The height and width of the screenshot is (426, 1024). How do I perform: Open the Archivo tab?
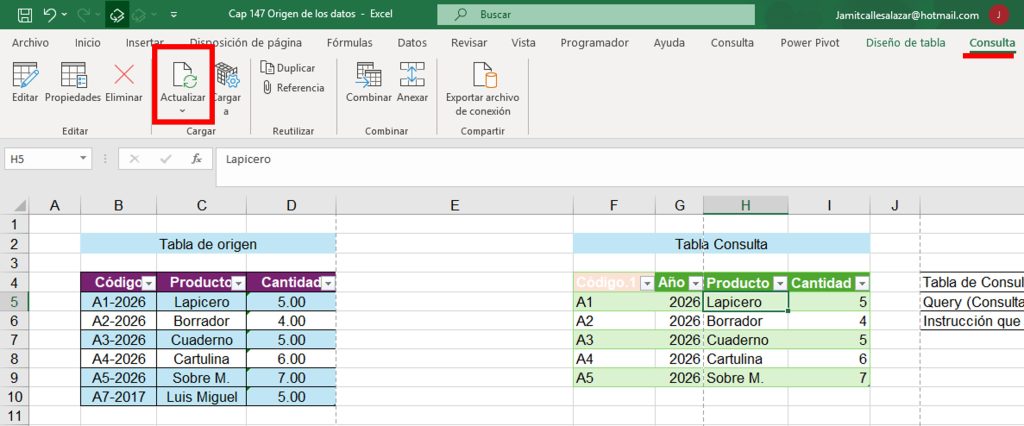pyautogui.click(x=31, y=43)
